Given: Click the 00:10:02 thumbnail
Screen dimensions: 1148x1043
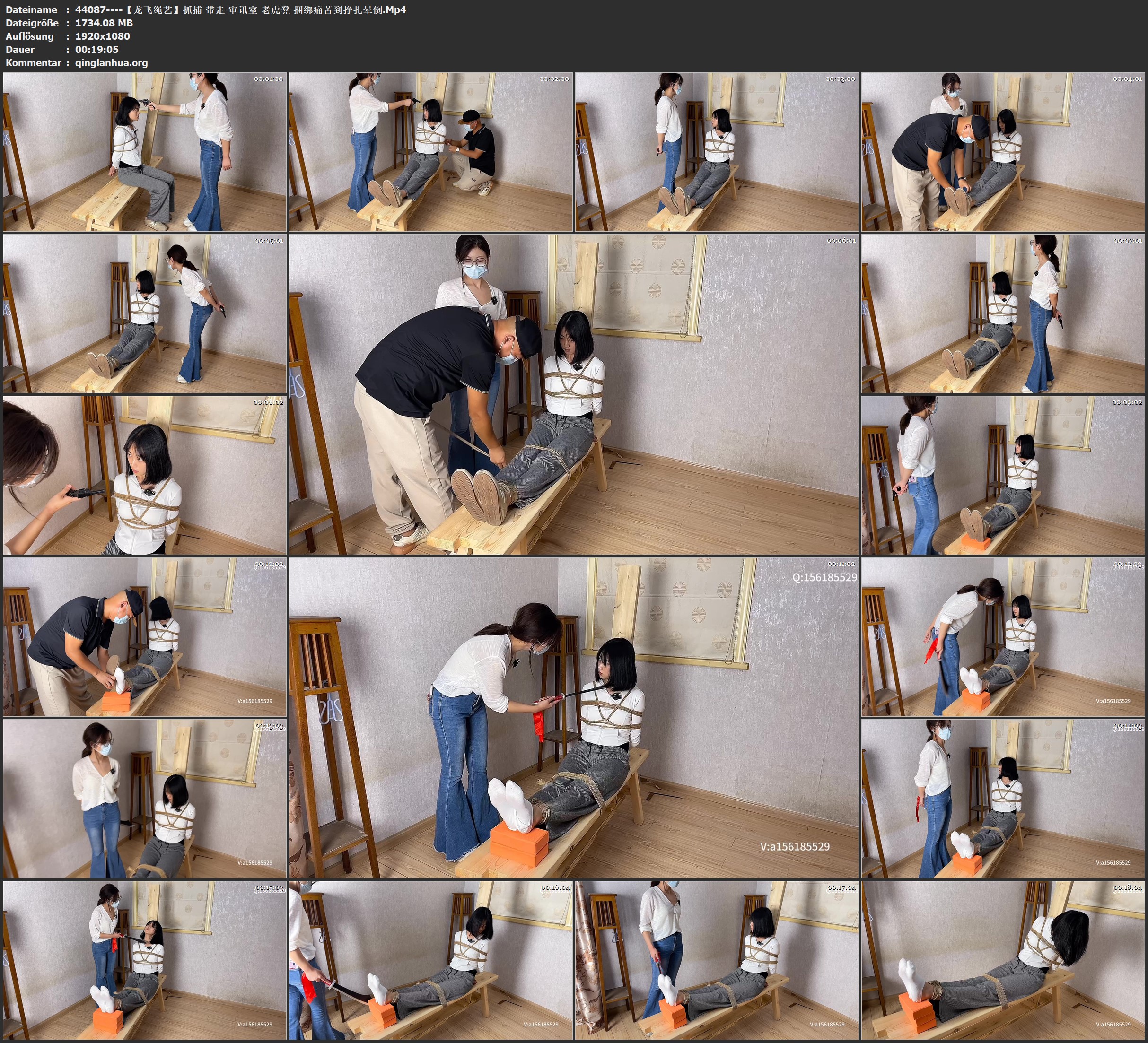Looking at the screenshot, I should coord(145,636).
